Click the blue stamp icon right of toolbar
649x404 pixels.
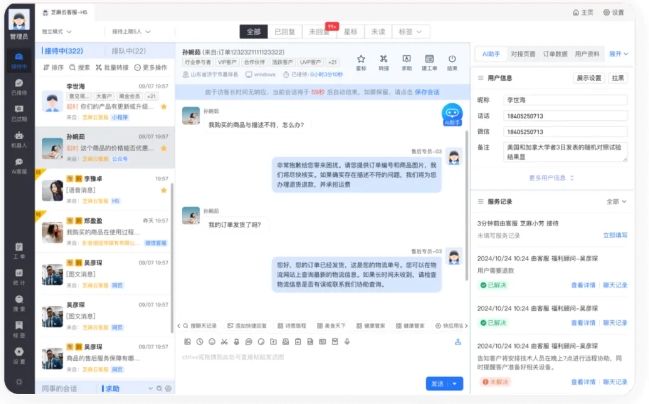[458, 341]
